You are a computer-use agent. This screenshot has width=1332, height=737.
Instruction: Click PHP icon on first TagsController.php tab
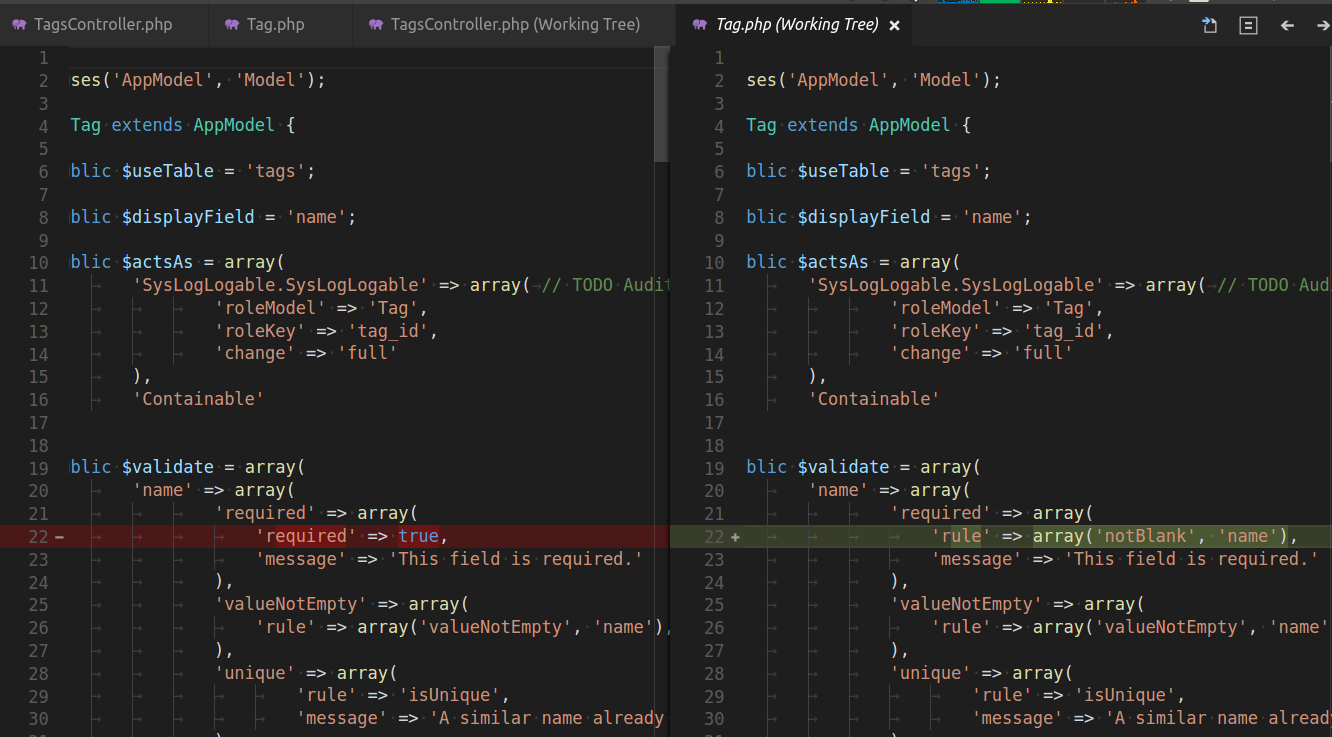[19, 25]
